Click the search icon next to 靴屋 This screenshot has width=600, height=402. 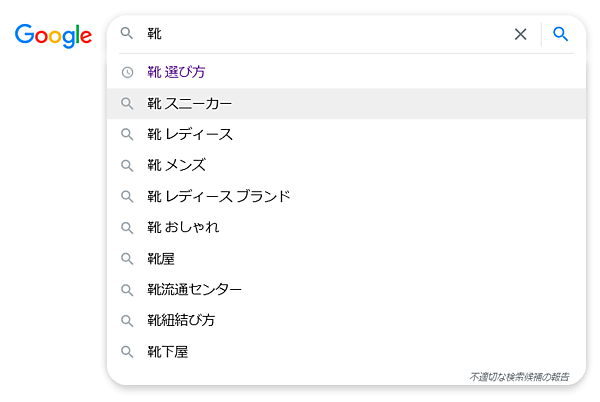pos(127,258)
